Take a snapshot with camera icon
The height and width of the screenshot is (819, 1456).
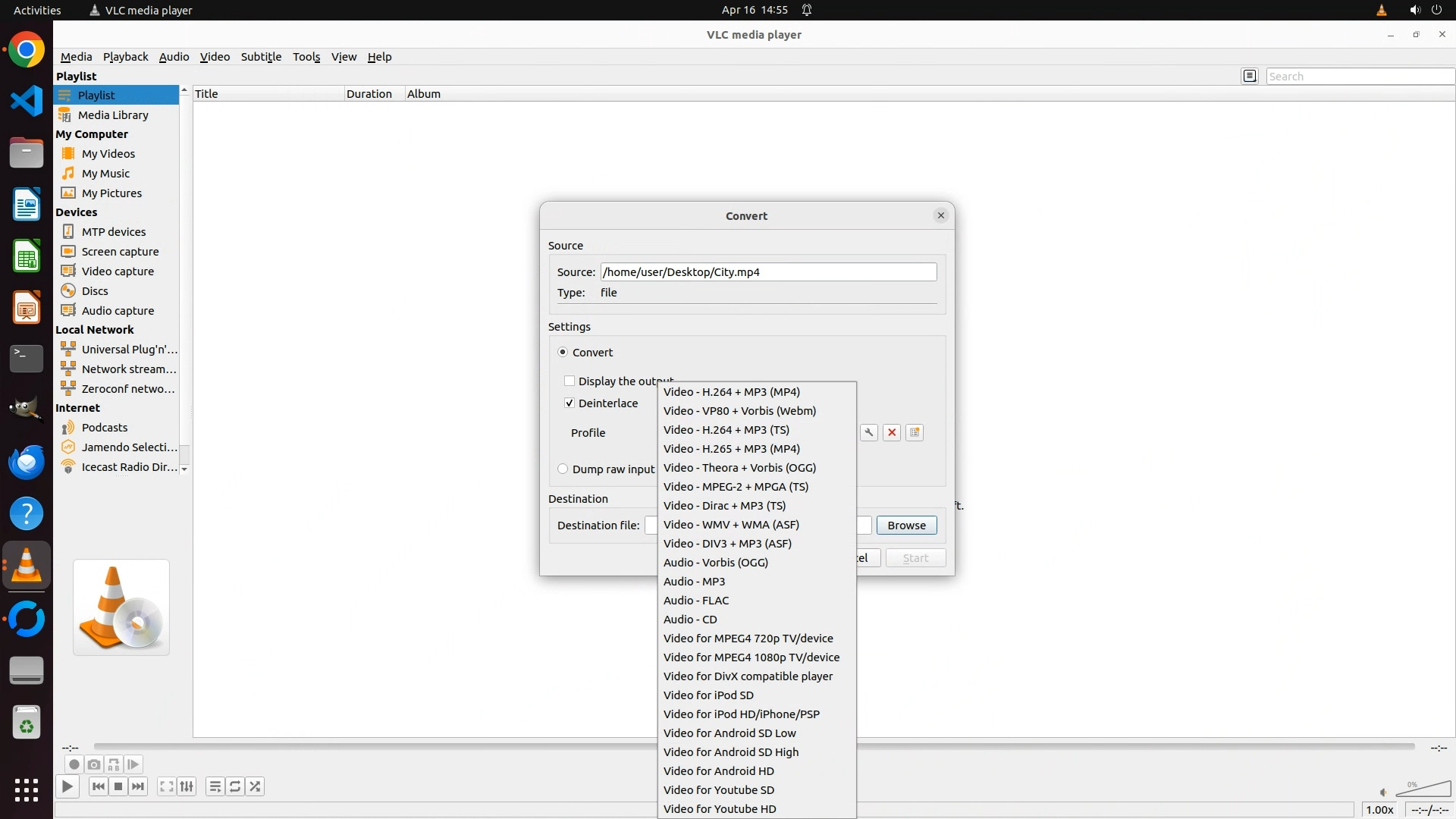click(x=94, y=764)
